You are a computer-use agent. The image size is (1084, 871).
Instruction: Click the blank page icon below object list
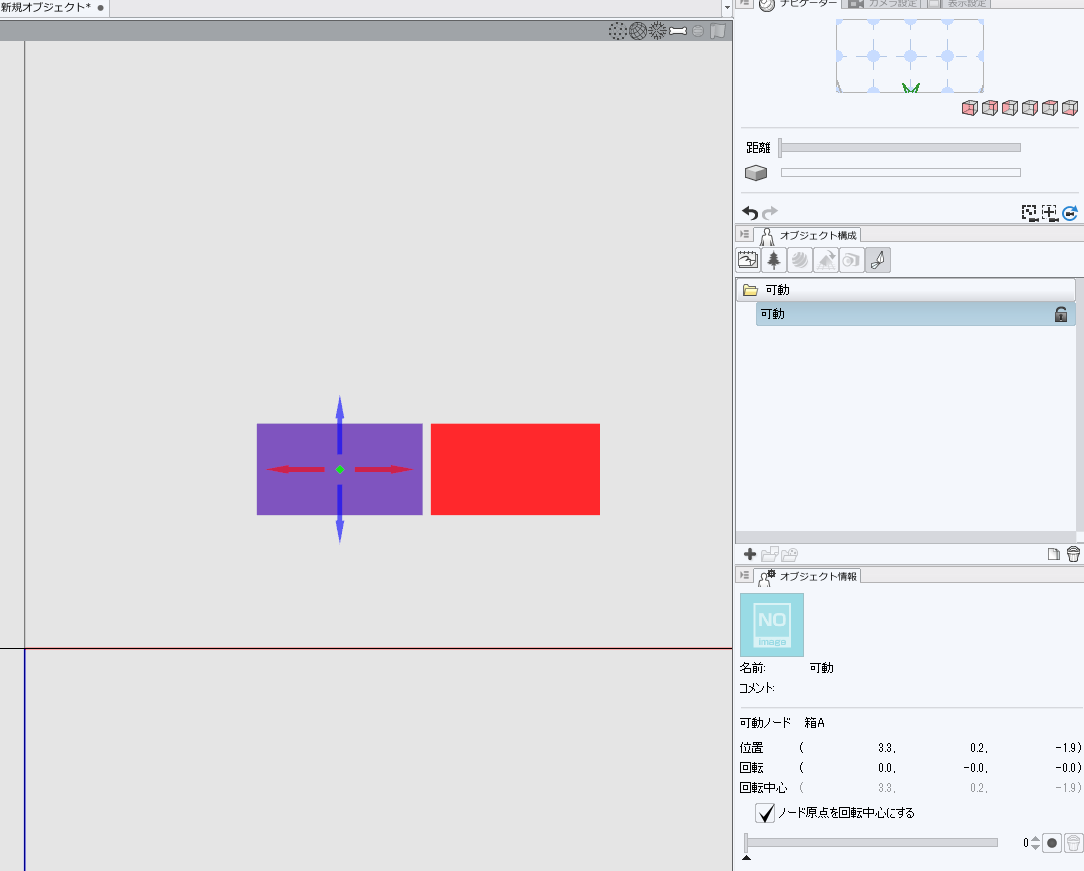click(1054, 554)
